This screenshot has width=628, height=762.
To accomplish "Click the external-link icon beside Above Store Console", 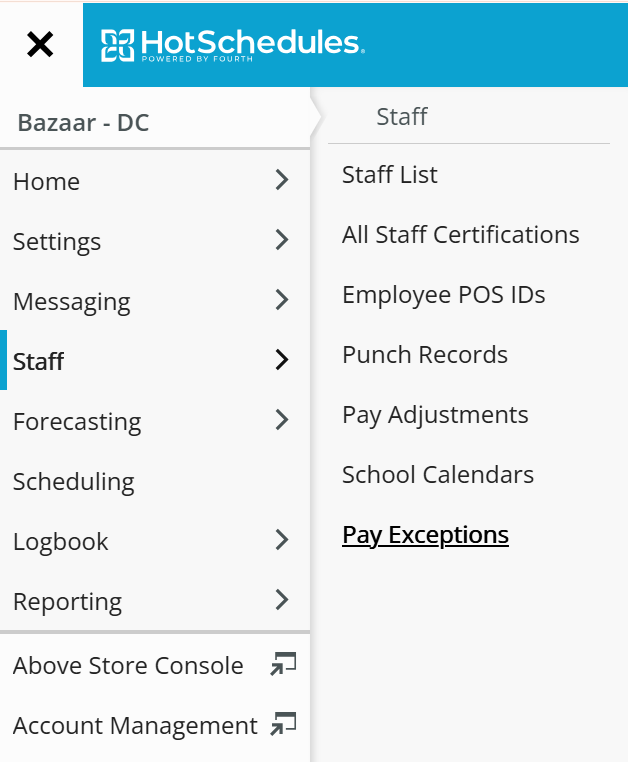I will tap(283, 664).
